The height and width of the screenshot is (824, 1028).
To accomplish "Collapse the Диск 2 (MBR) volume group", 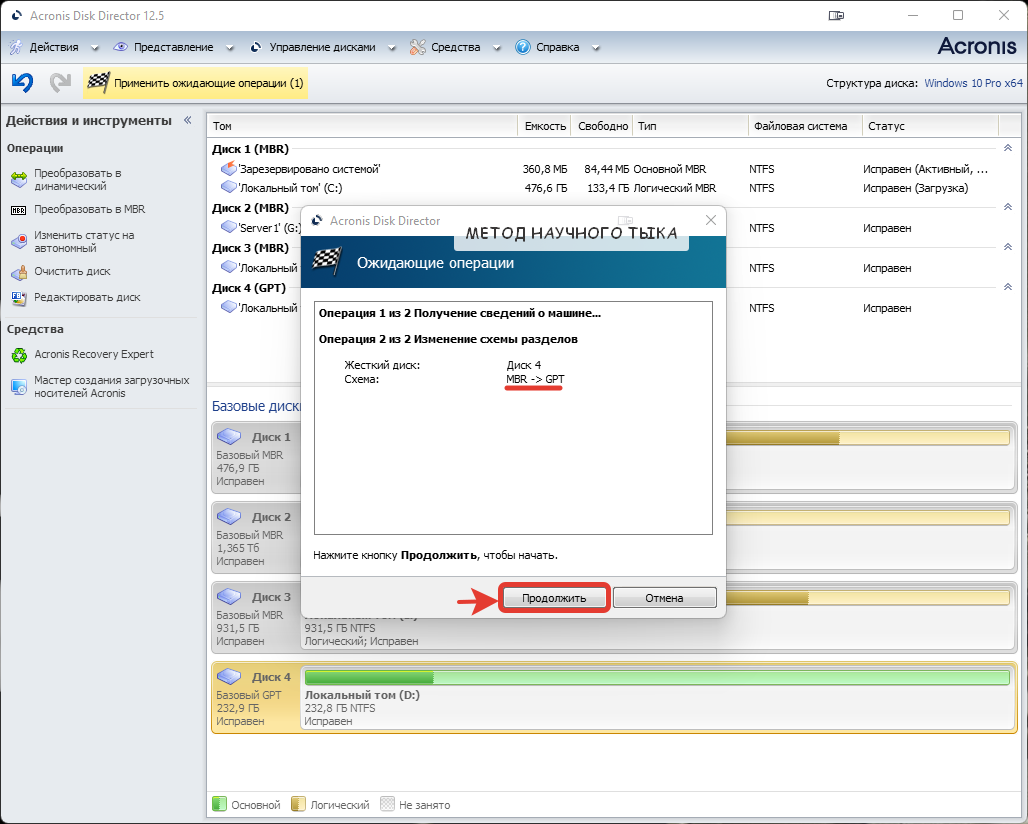I will coord(1008,207).
